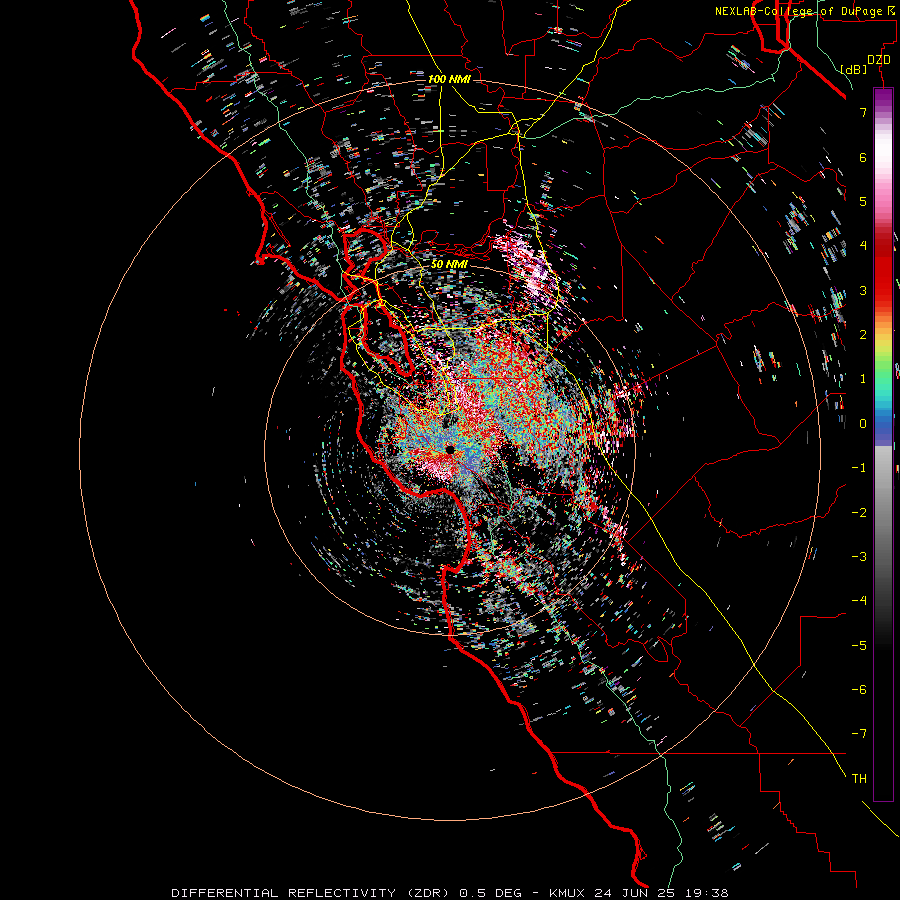Click the -1 dB tick label on the legend
Screen dimensions: 900x900
[859, 468]
